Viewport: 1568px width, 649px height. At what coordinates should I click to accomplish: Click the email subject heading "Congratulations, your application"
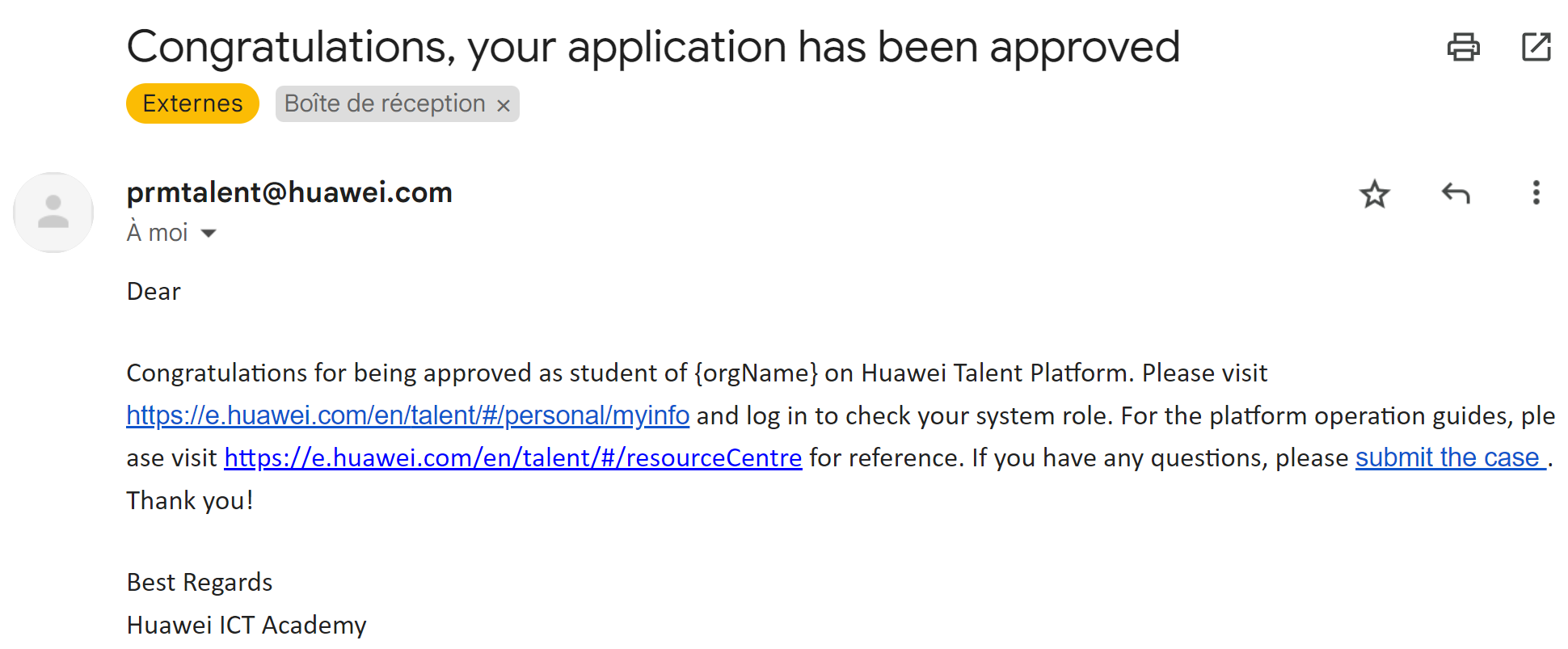653,47
